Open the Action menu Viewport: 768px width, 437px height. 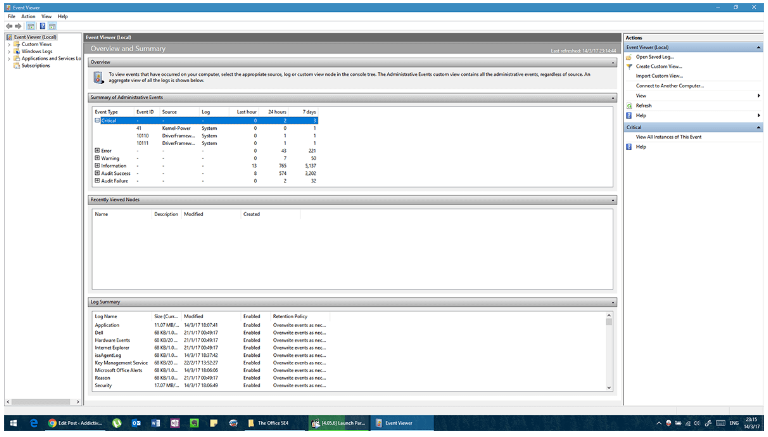click(28, 16)
